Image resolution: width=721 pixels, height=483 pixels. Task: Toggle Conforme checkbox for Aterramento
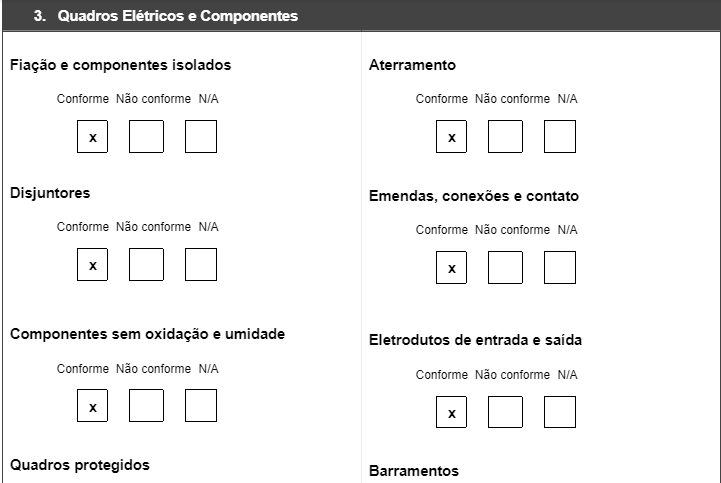coord(452,137)
